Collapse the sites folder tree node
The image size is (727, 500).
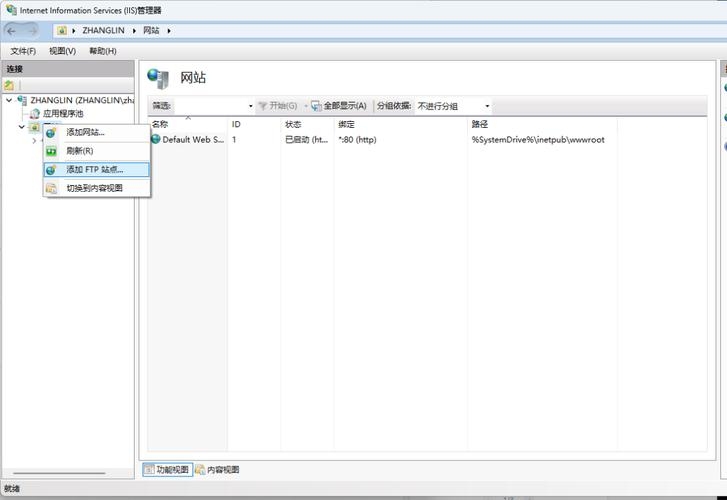pos(21,127)
